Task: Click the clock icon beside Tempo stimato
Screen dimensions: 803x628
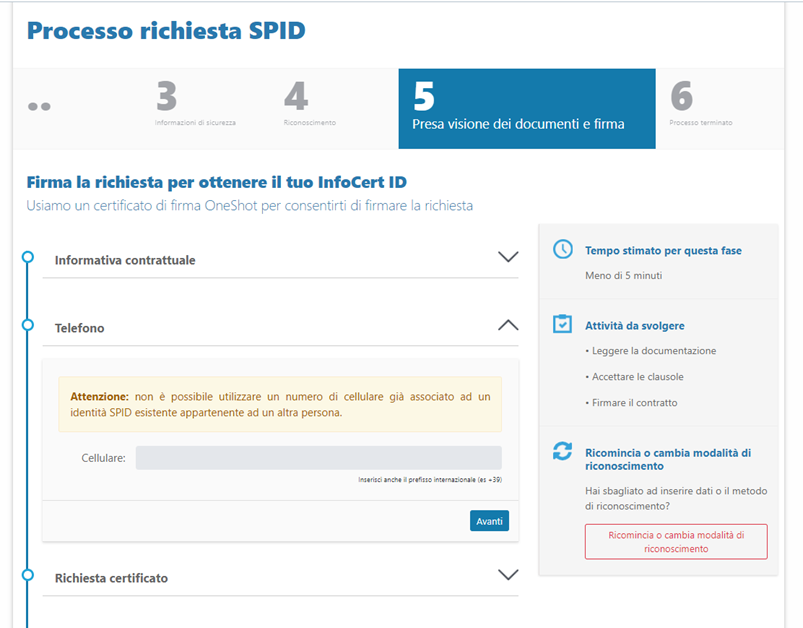Action: point(563,249)
